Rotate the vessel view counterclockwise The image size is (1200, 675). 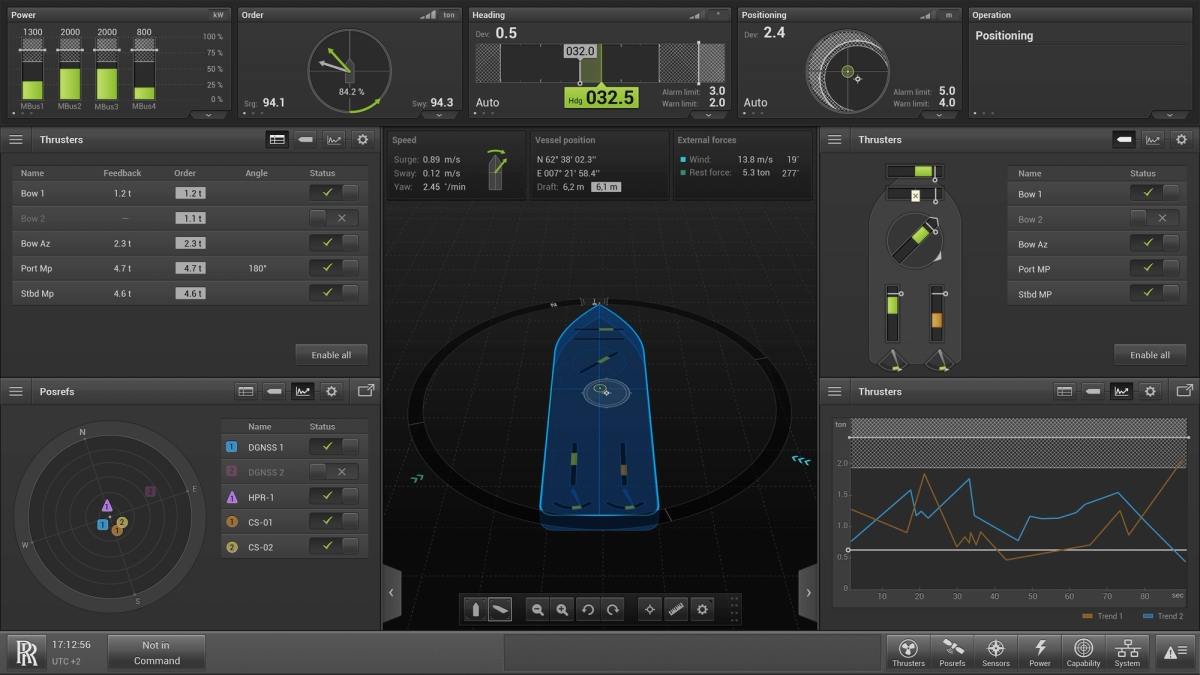pos(588,609)
